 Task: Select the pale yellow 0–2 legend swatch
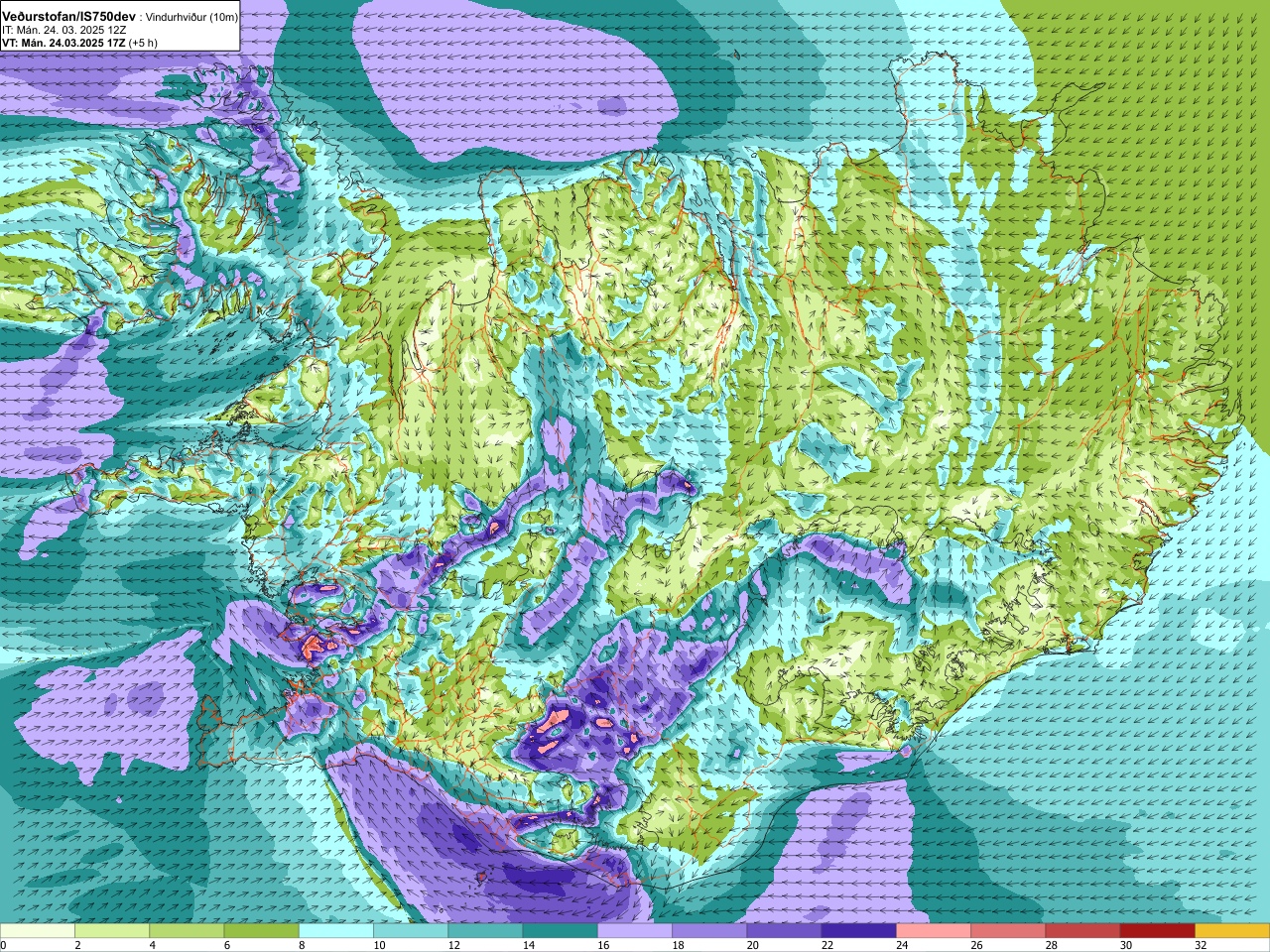pos(38,931)
